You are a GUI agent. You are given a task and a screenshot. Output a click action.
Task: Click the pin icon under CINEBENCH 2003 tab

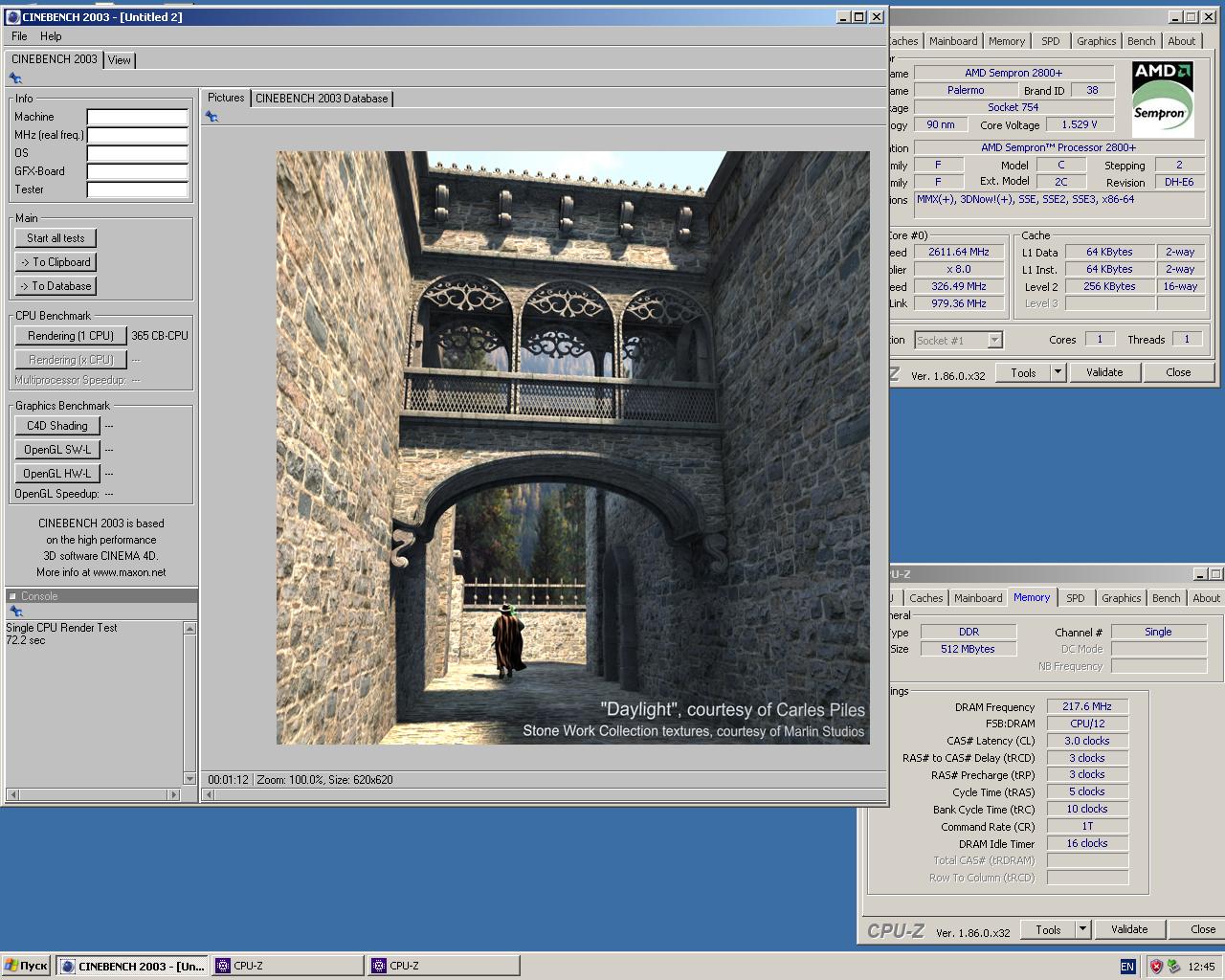click(15, 78)
